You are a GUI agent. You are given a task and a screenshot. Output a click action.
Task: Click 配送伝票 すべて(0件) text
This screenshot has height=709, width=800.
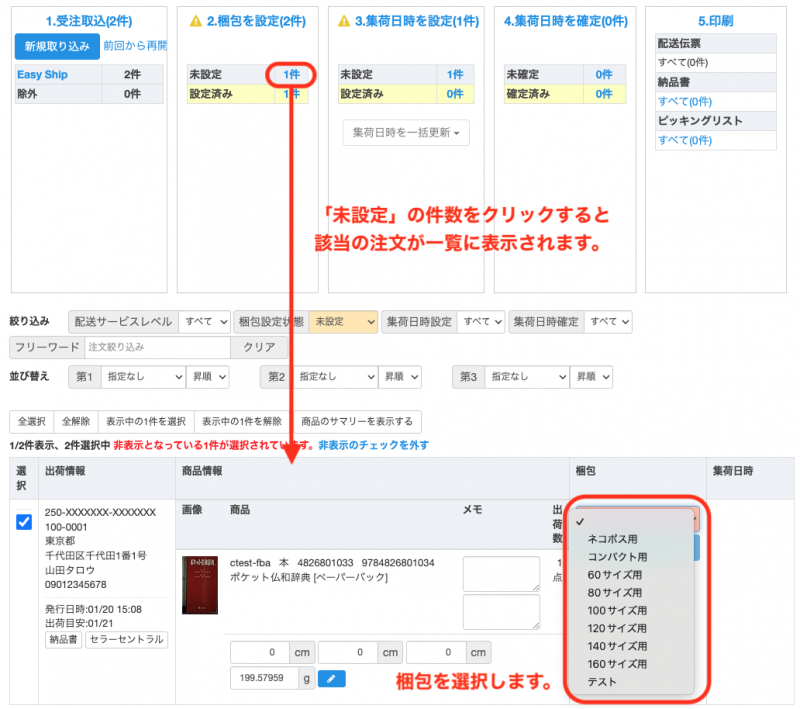(x=683, y=63)
